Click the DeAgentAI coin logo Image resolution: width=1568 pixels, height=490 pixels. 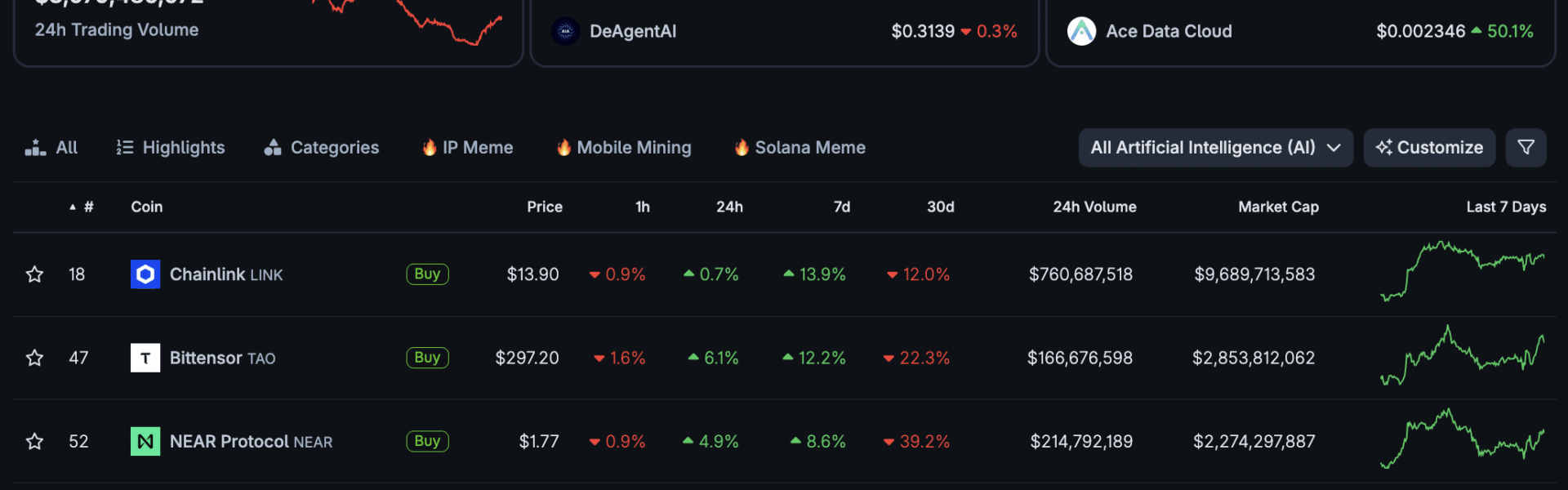click(565, 32)
